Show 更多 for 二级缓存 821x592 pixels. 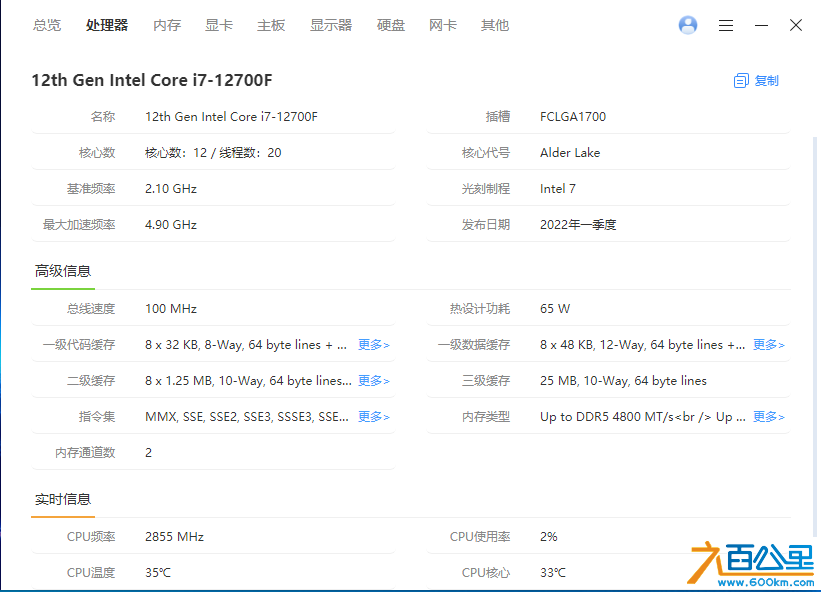[x=373, y=381]
